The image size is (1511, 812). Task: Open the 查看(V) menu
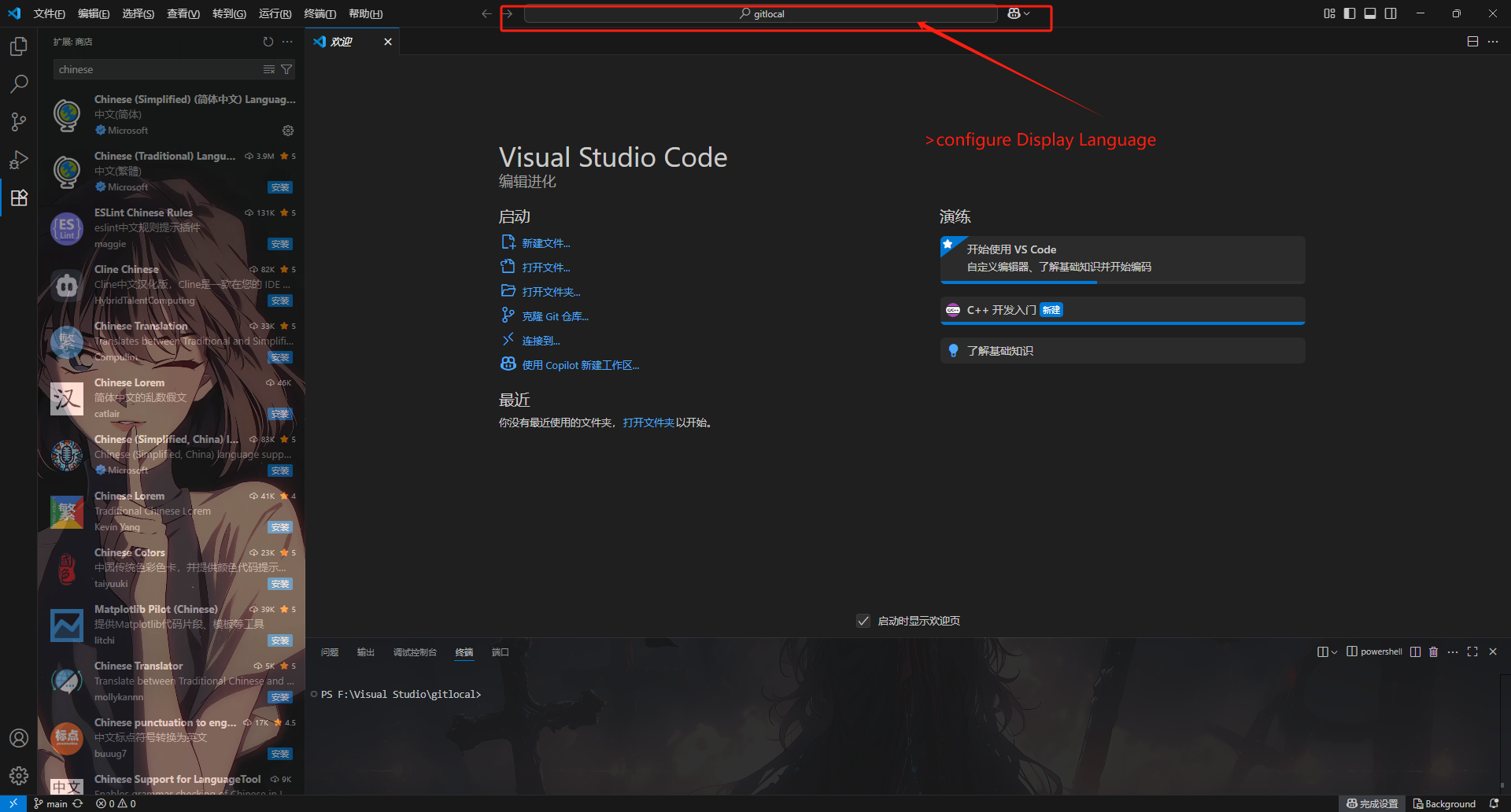click(183, 13)
